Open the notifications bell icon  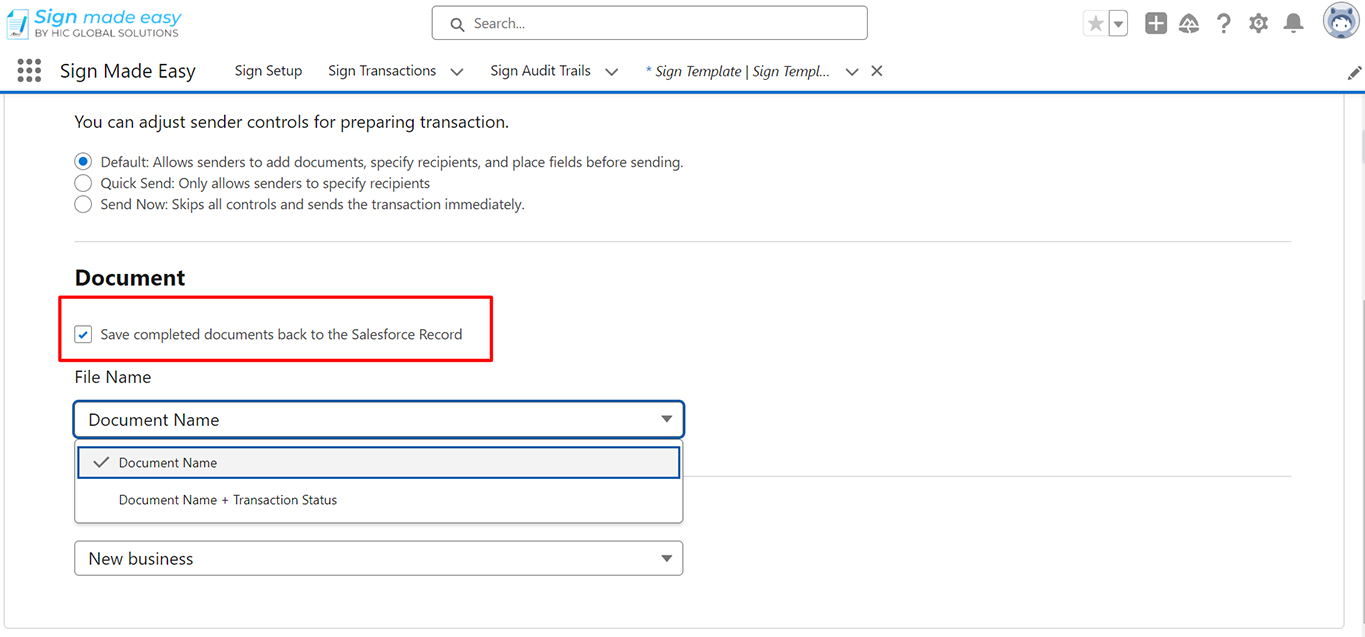[x=1294, y=24]
